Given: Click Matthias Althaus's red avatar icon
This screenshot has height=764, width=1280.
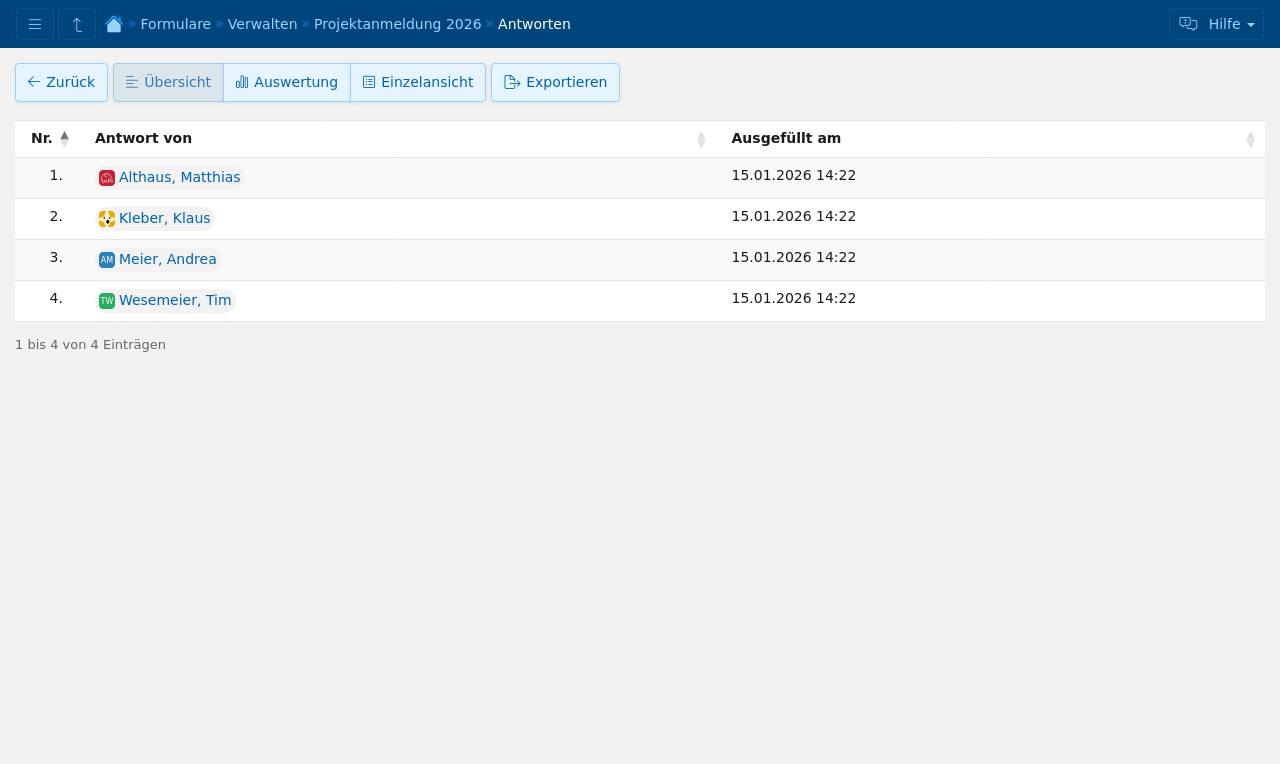Looking at the screenshot, I should click(x=107, y=178).
